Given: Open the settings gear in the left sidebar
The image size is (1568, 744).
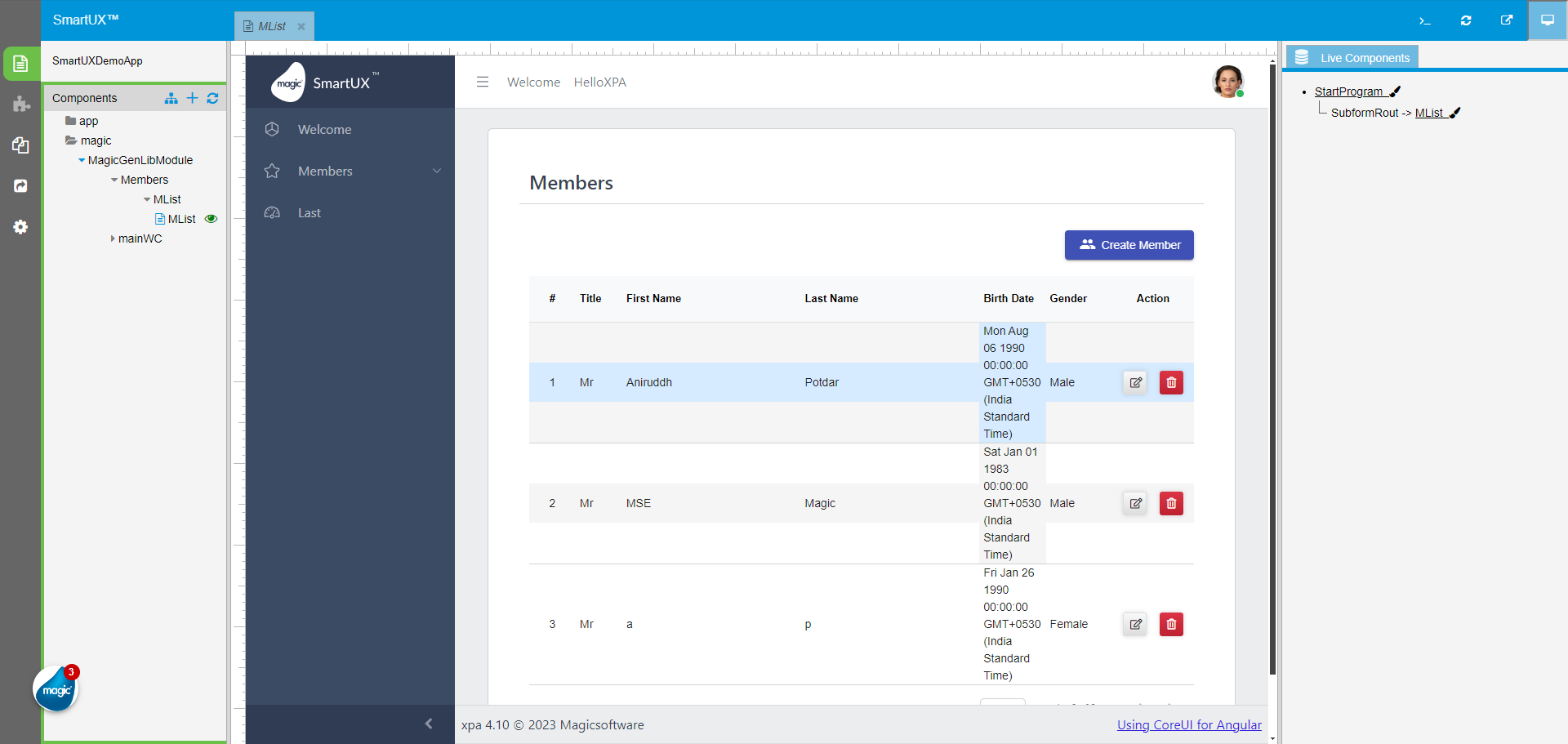Looking at the screenshot, I should point(20,227).
